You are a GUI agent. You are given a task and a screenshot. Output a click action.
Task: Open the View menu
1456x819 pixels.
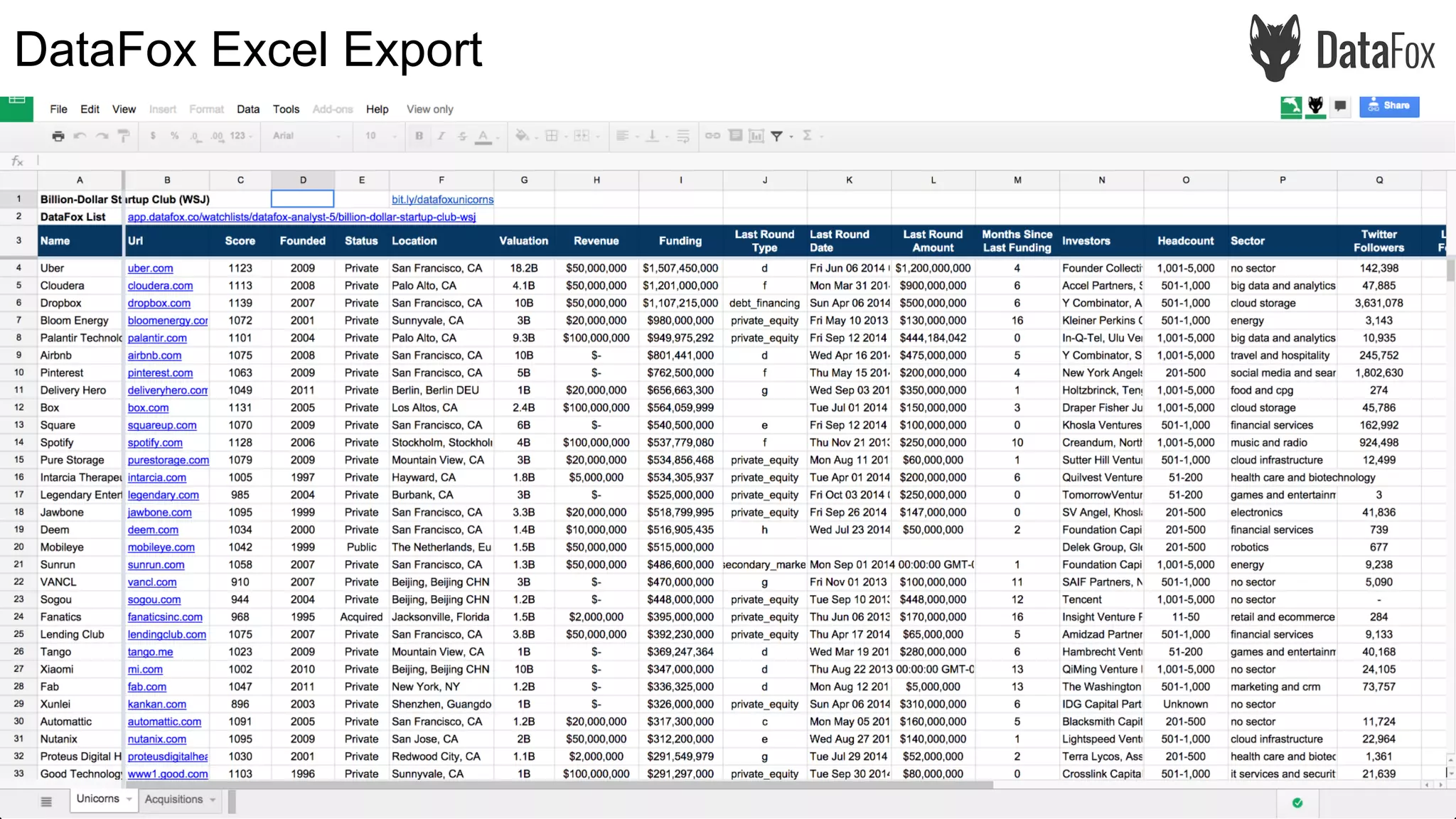(x=124, y=109)
